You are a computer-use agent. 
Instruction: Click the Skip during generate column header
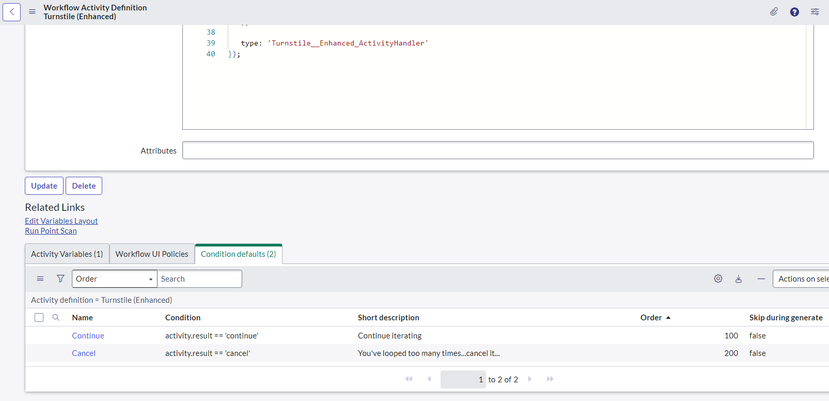pos(786,317)
